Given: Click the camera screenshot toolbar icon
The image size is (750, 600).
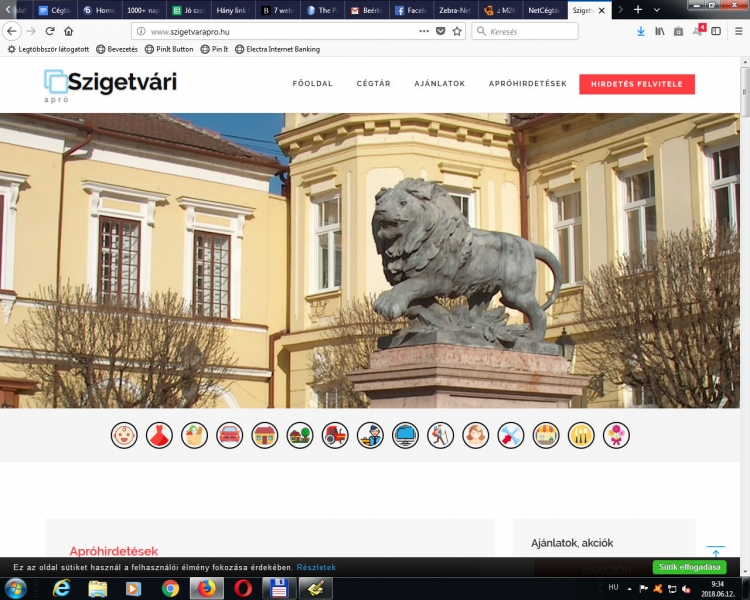Looking at the screenshot, I should pos(678,31).
